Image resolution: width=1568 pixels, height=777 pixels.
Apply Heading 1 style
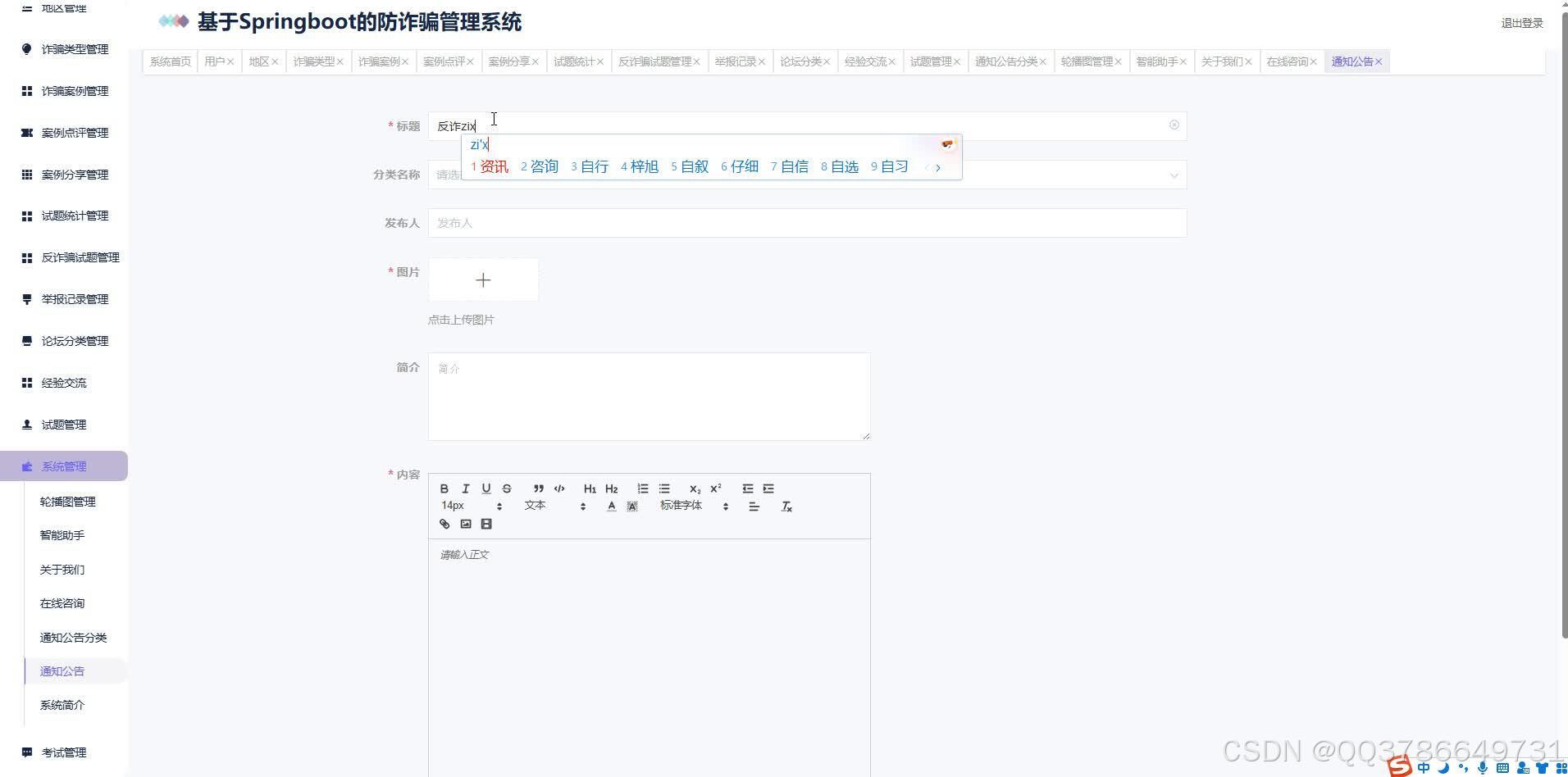coord(590,488)
